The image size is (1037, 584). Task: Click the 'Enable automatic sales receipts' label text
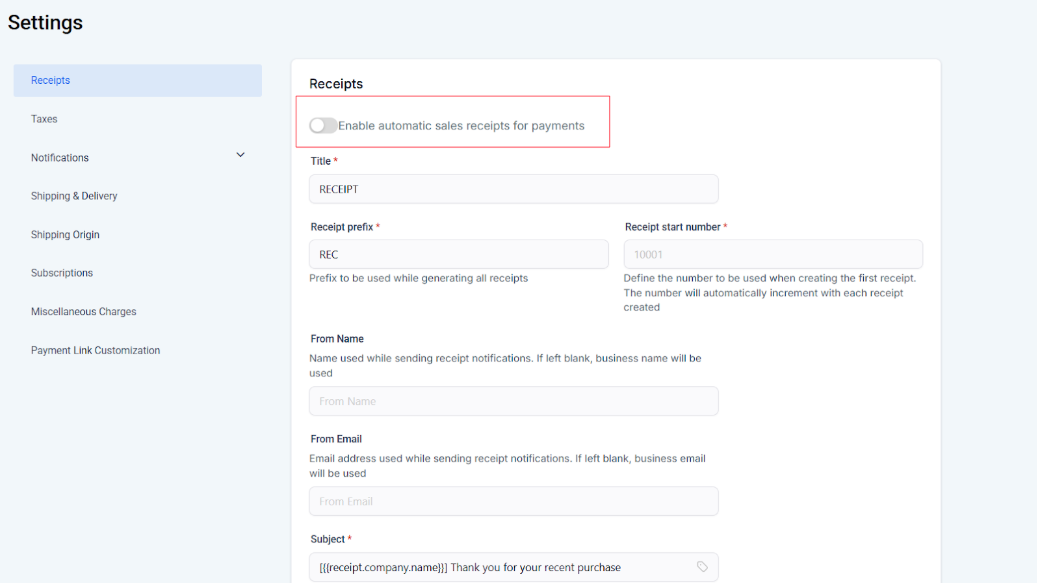click(461, 126)
